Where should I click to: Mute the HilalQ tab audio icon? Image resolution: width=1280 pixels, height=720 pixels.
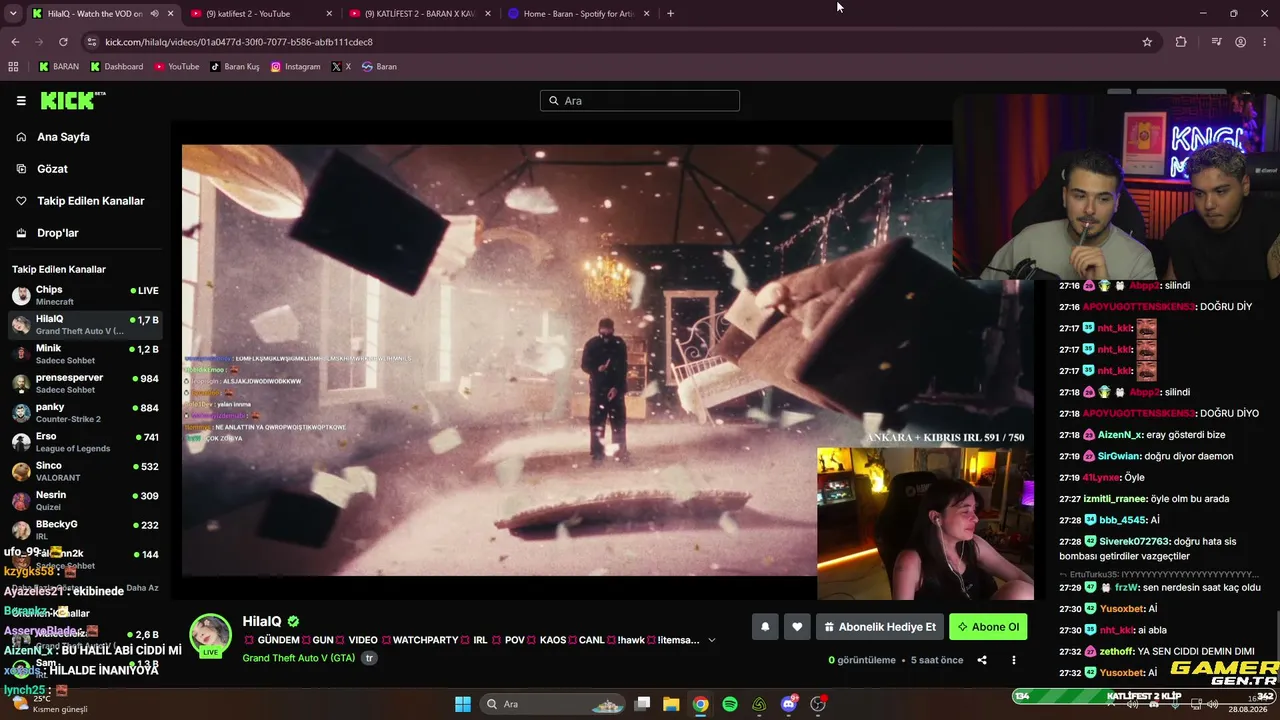(x=154, y=14)
